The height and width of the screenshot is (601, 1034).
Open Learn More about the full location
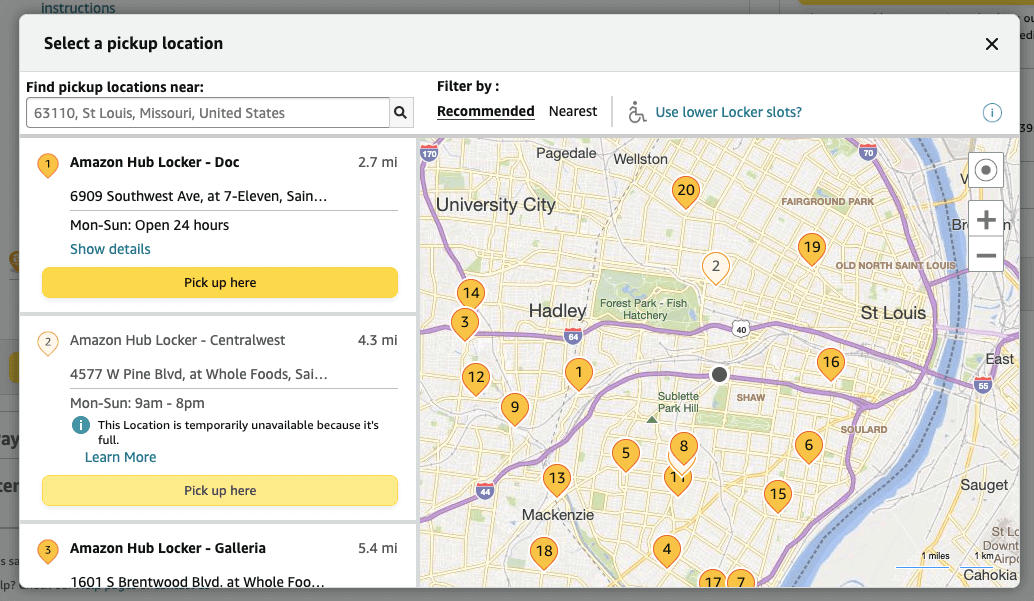[x=120, y=457]
